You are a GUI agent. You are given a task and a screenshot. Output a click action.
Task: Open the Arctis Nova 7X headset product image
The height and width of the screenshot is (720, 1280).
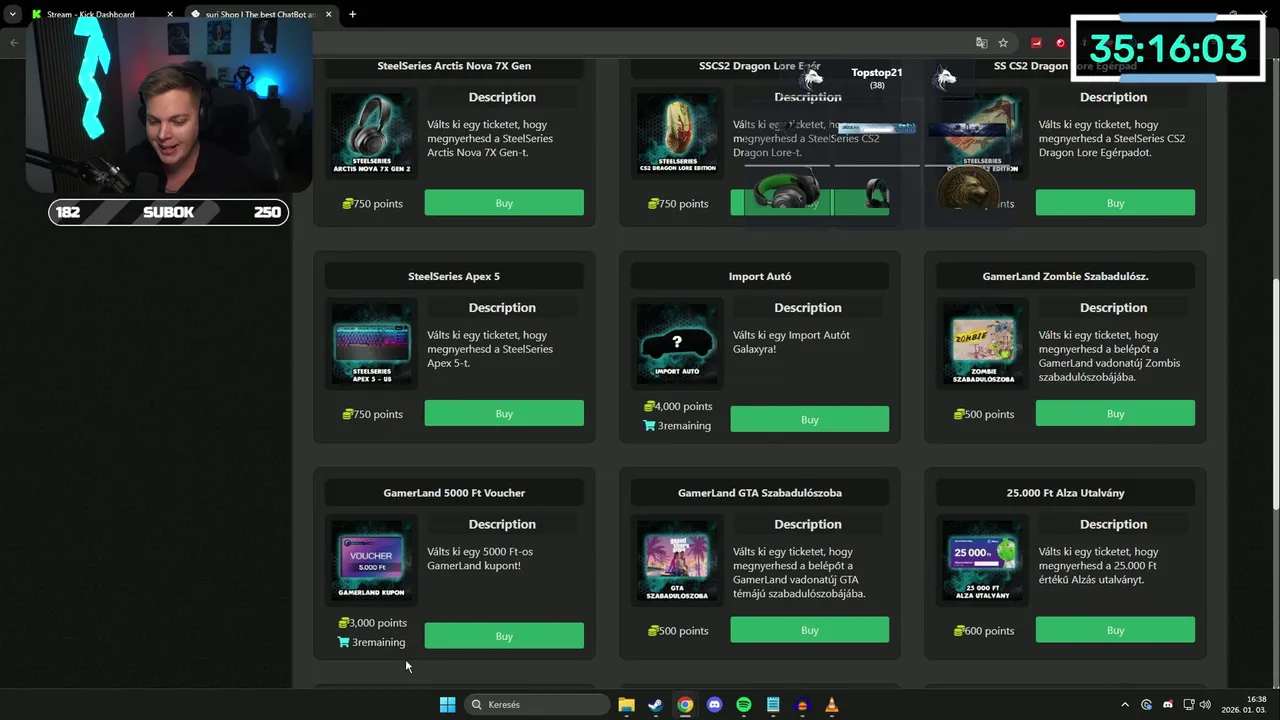[372, 134]
